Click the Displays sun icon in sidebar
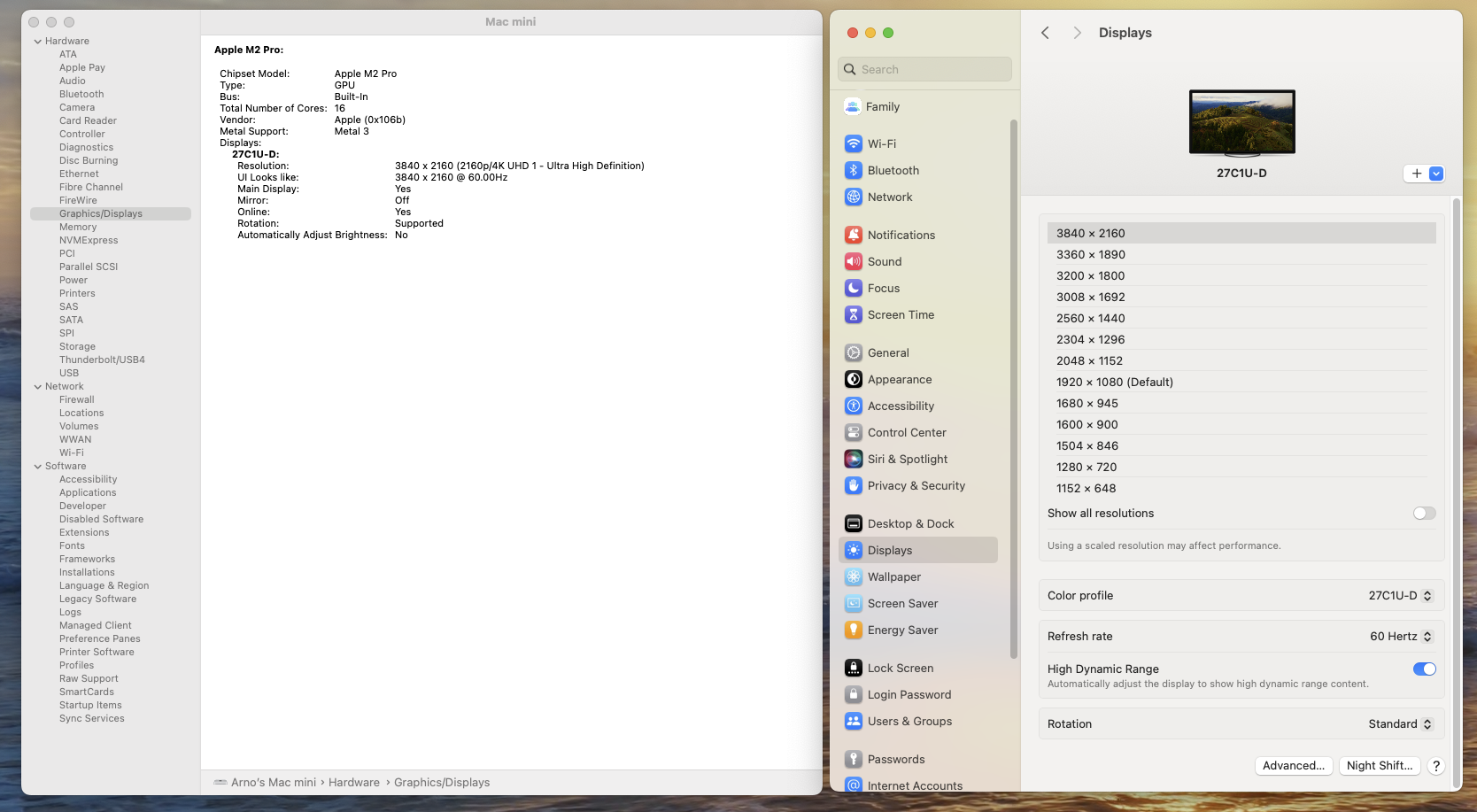This screenshot has width=1477, height=812. click(854, 550)
